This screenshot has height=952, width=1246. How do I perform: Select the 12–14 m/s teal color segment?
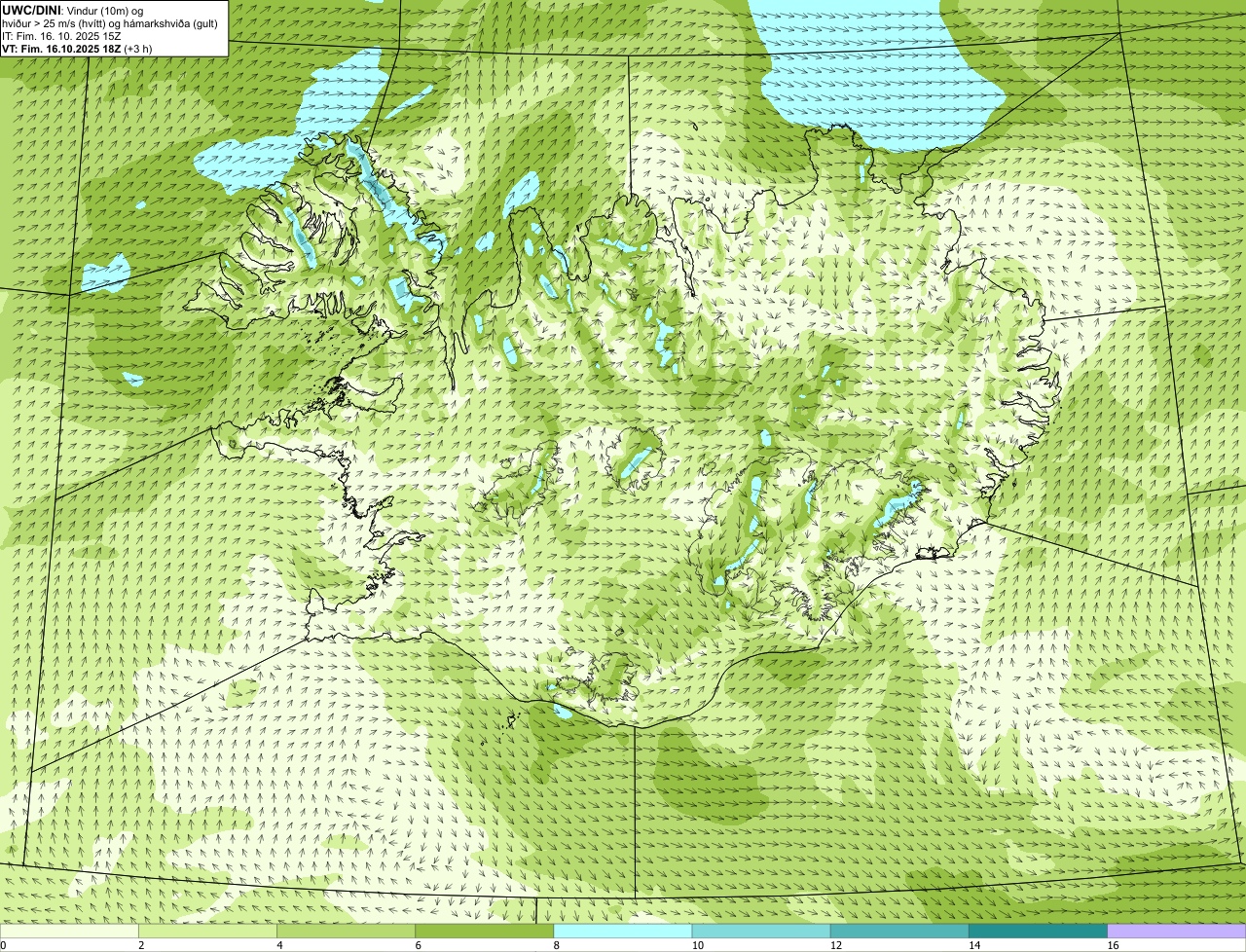899,932
